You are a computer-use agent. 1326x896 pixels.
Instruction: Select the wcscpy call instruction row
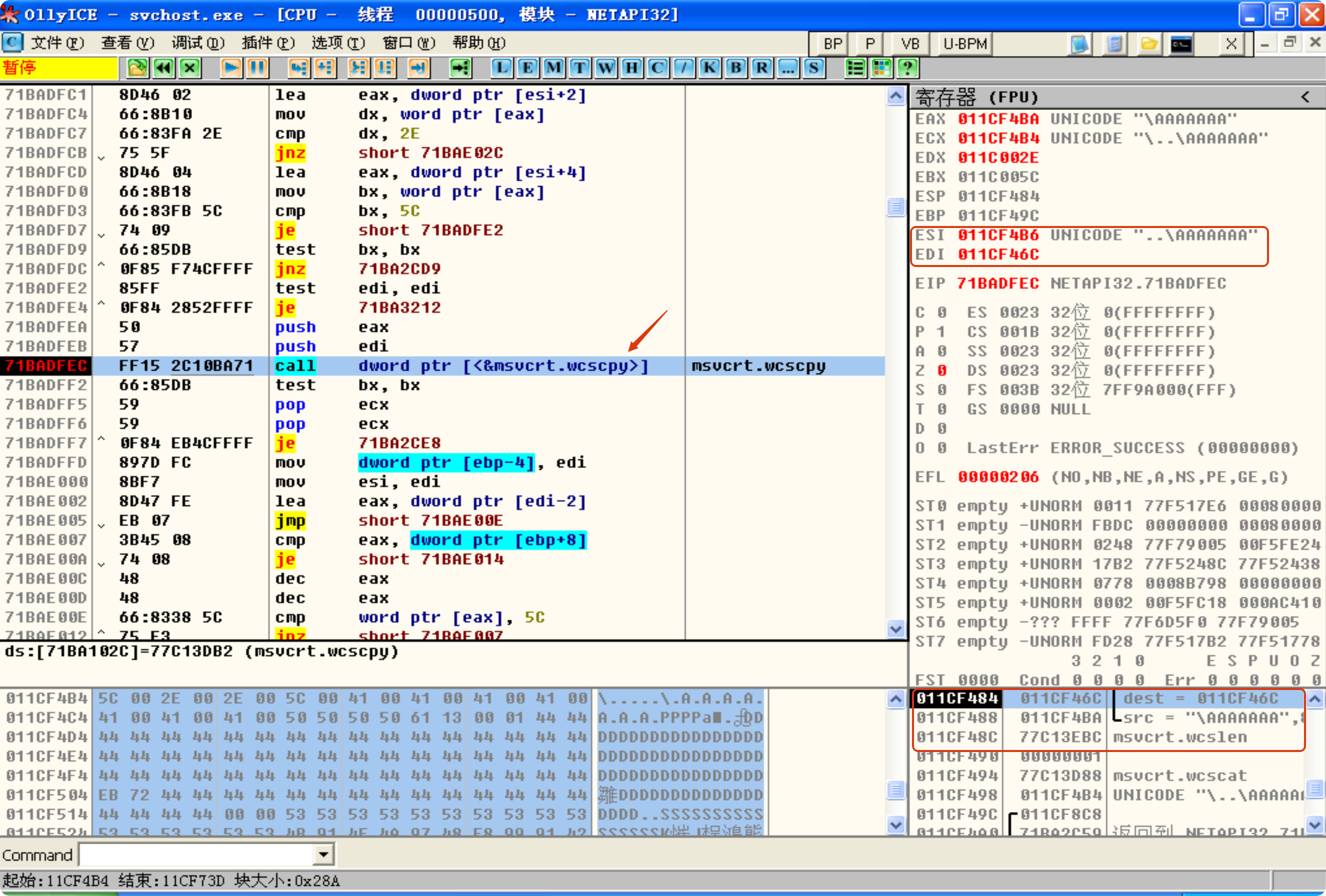[456, 366]
